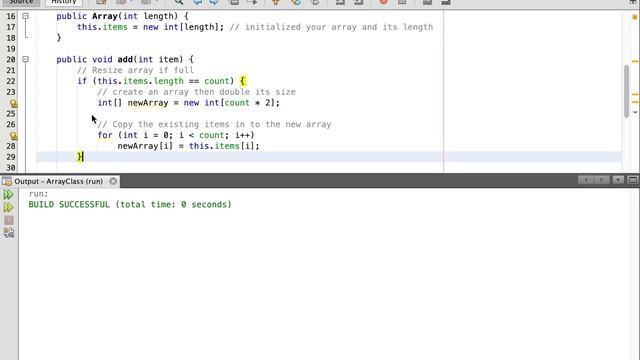The height and width of the screenshot is (360, 640).
Task: Stop the running build red square
Action: [9, 220]
